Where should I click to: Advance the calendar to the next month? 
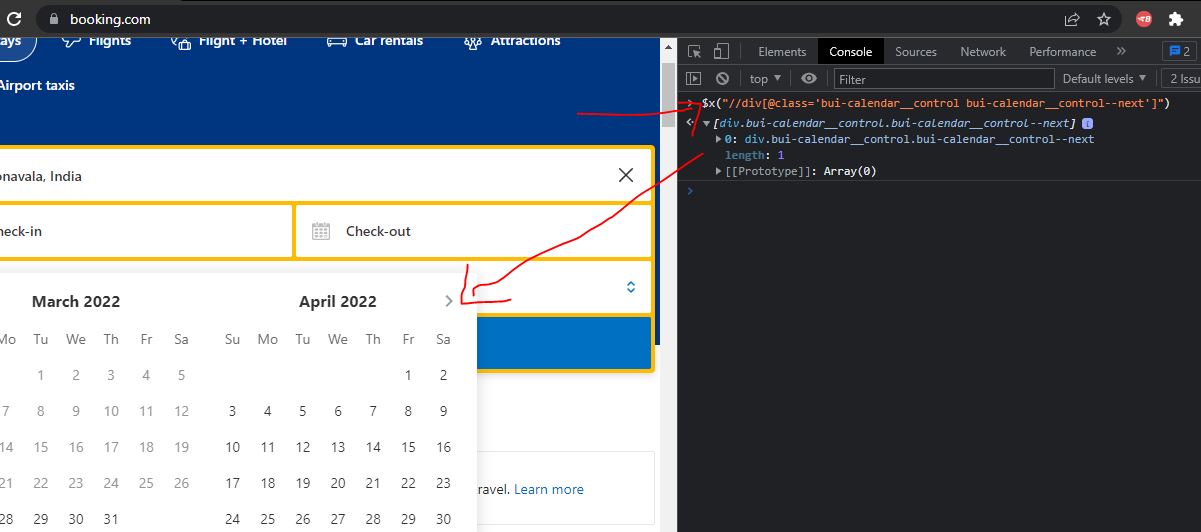449,301
